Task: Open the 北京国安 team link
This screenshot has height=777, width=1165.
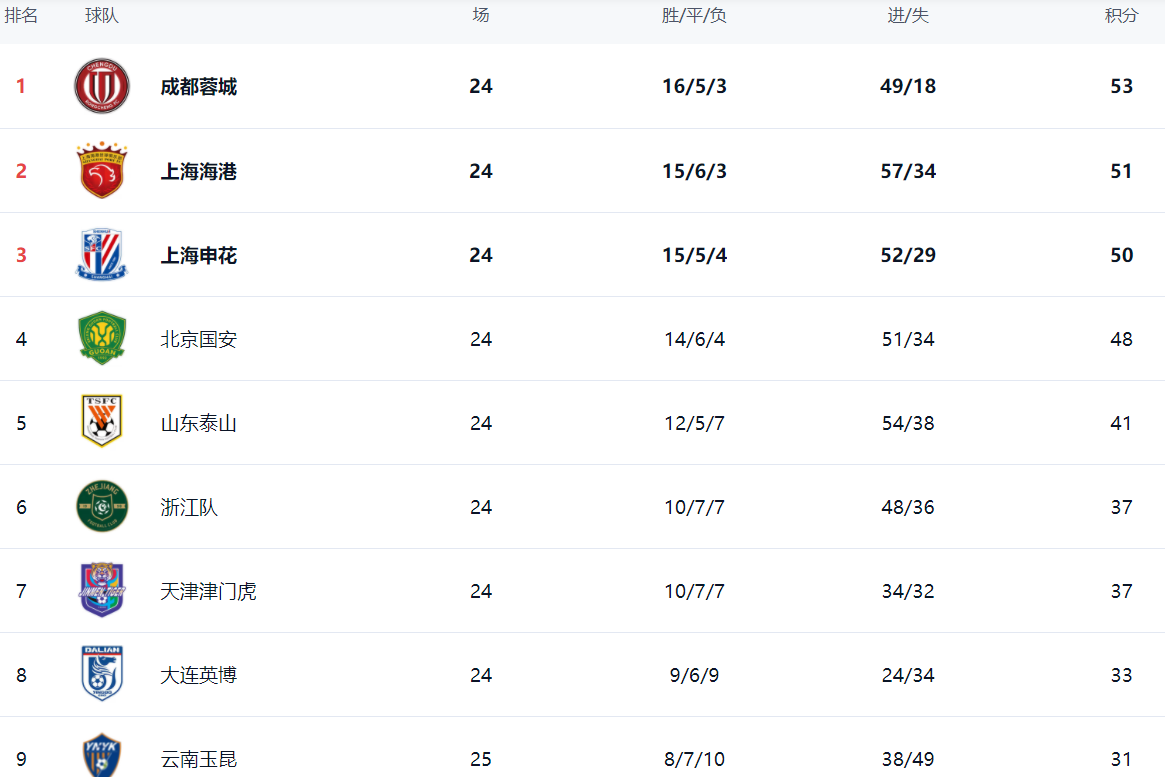Action: coord(199,340)
